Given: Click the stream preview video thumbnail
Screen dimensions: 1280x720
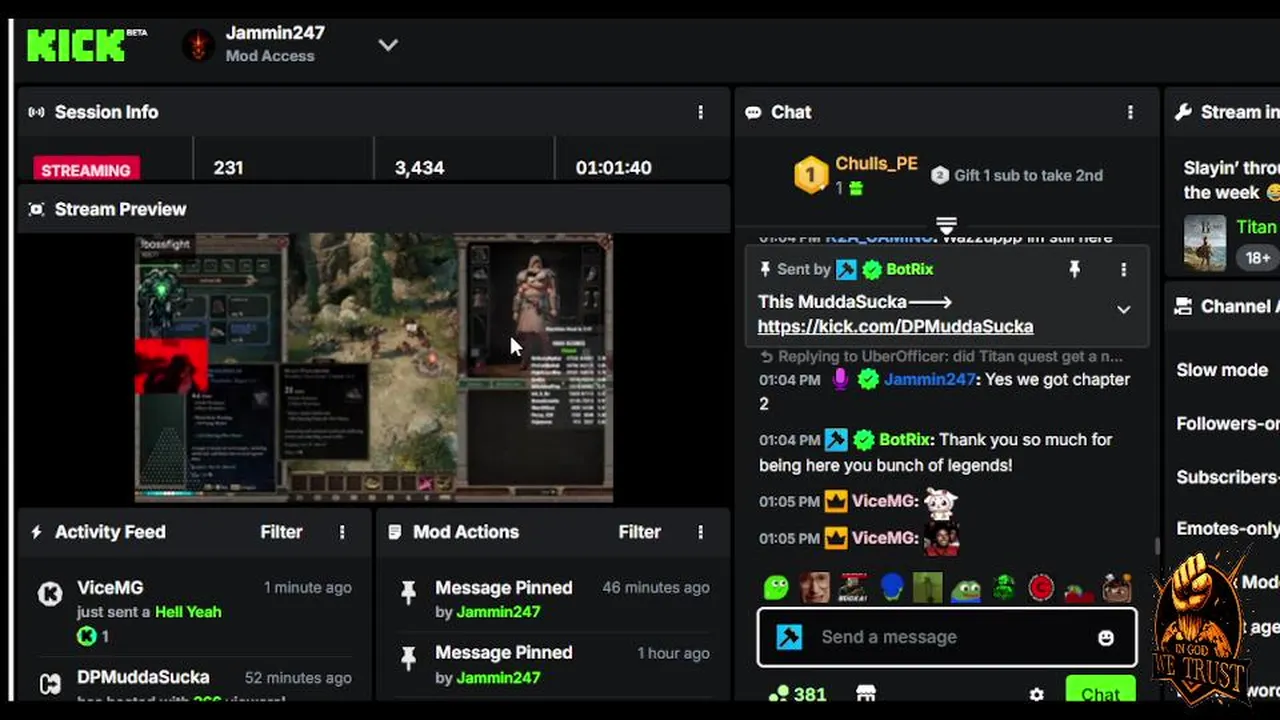Looking at the screenshot, I should [x=374, y=367].
